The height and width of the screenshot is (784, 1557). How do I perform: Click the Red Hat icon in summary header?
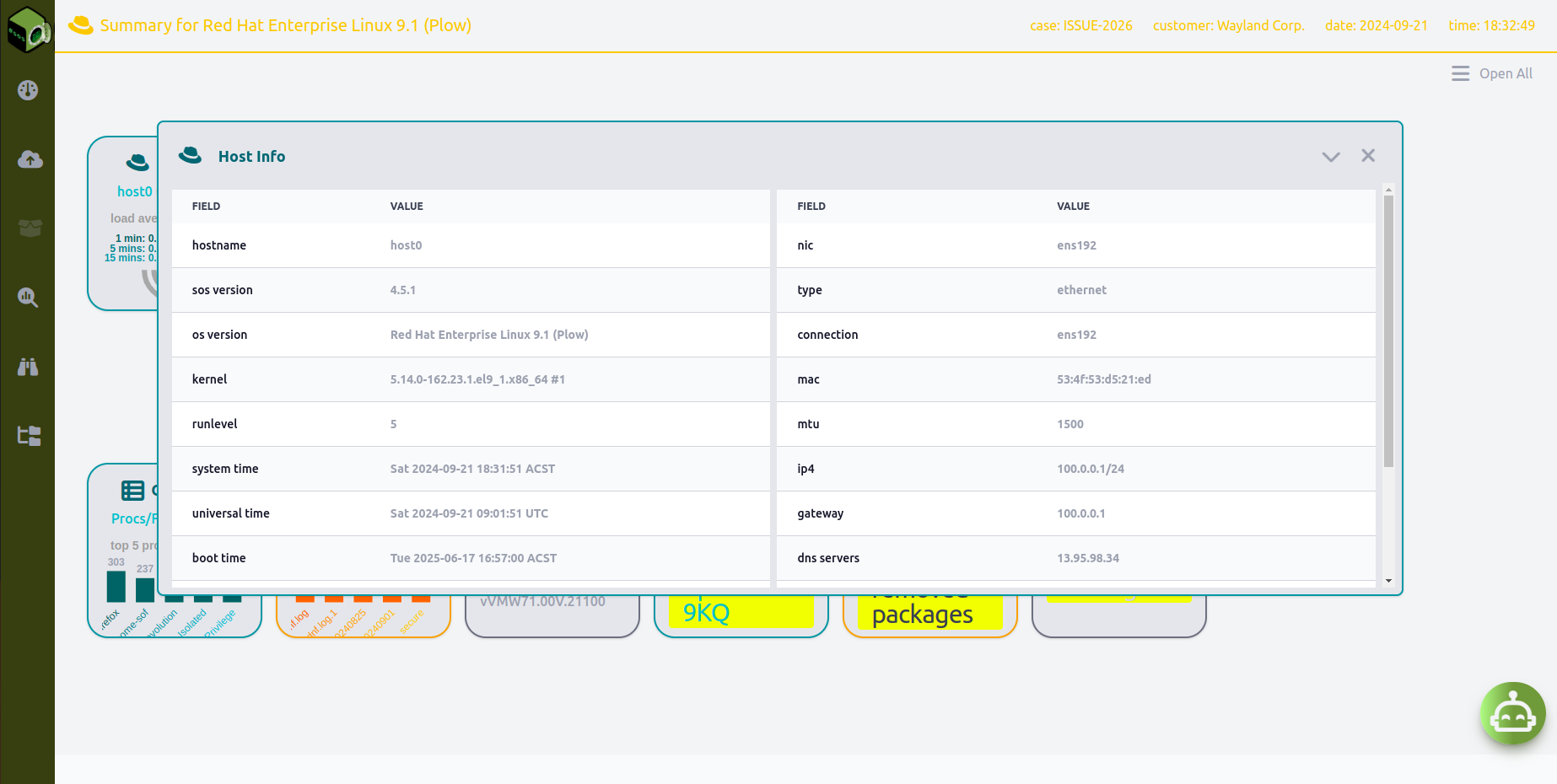pyautogui.click(x=80, y=25)
